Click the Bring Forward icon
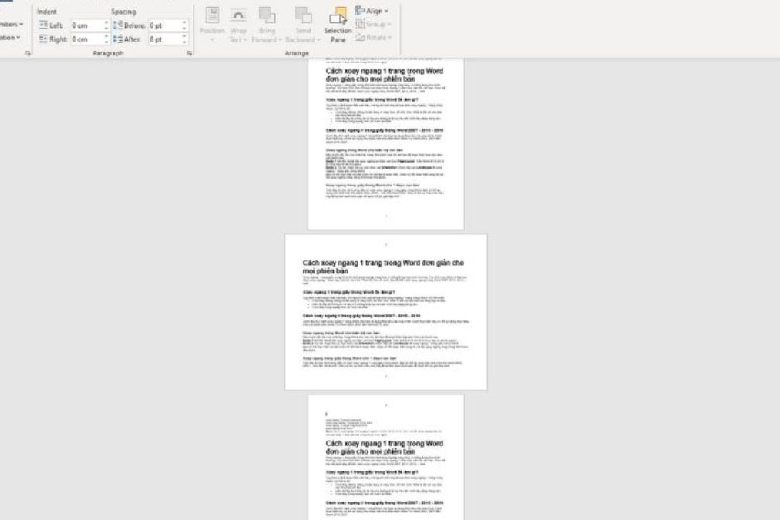Viewport: 780px width, 520px height. 267,16
